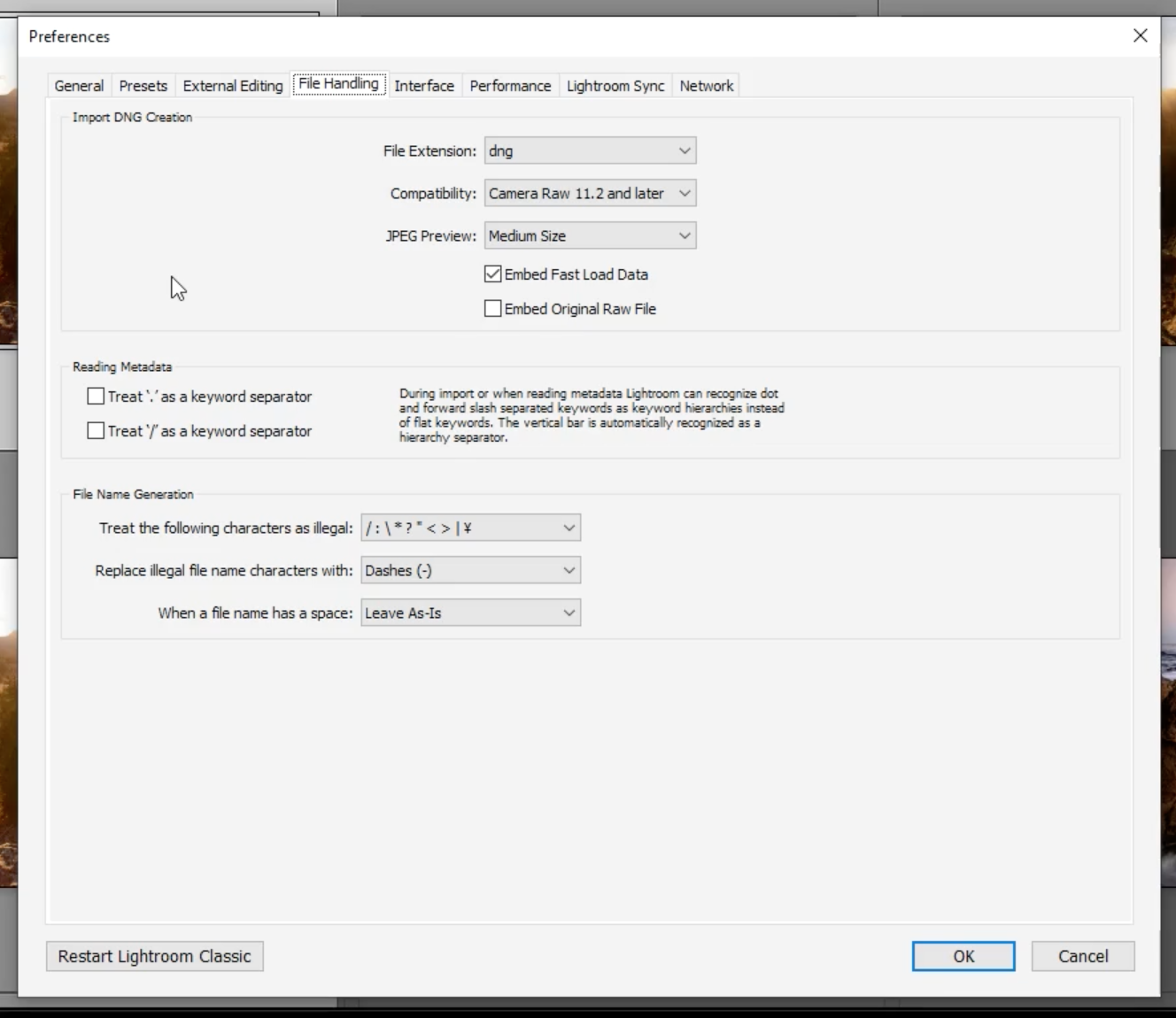The image size is (1176, 1018).
Task: Enable Embed Original Raw File
Action: pyautogui.click(x=493, y=308)
